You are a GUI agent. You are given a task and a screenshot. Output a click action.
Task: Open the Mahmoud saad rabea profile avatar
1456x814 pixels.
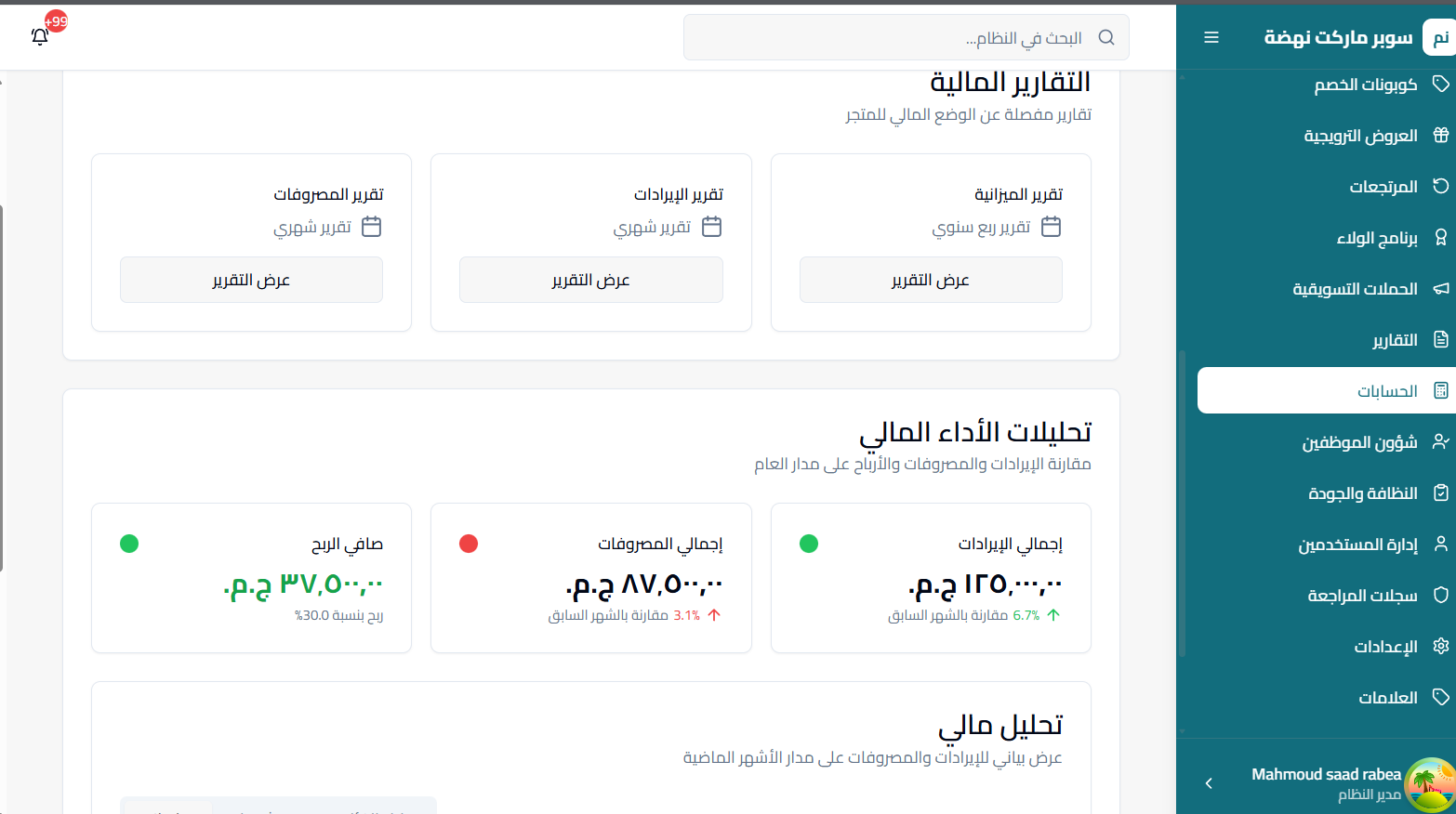pos(1429,784)
